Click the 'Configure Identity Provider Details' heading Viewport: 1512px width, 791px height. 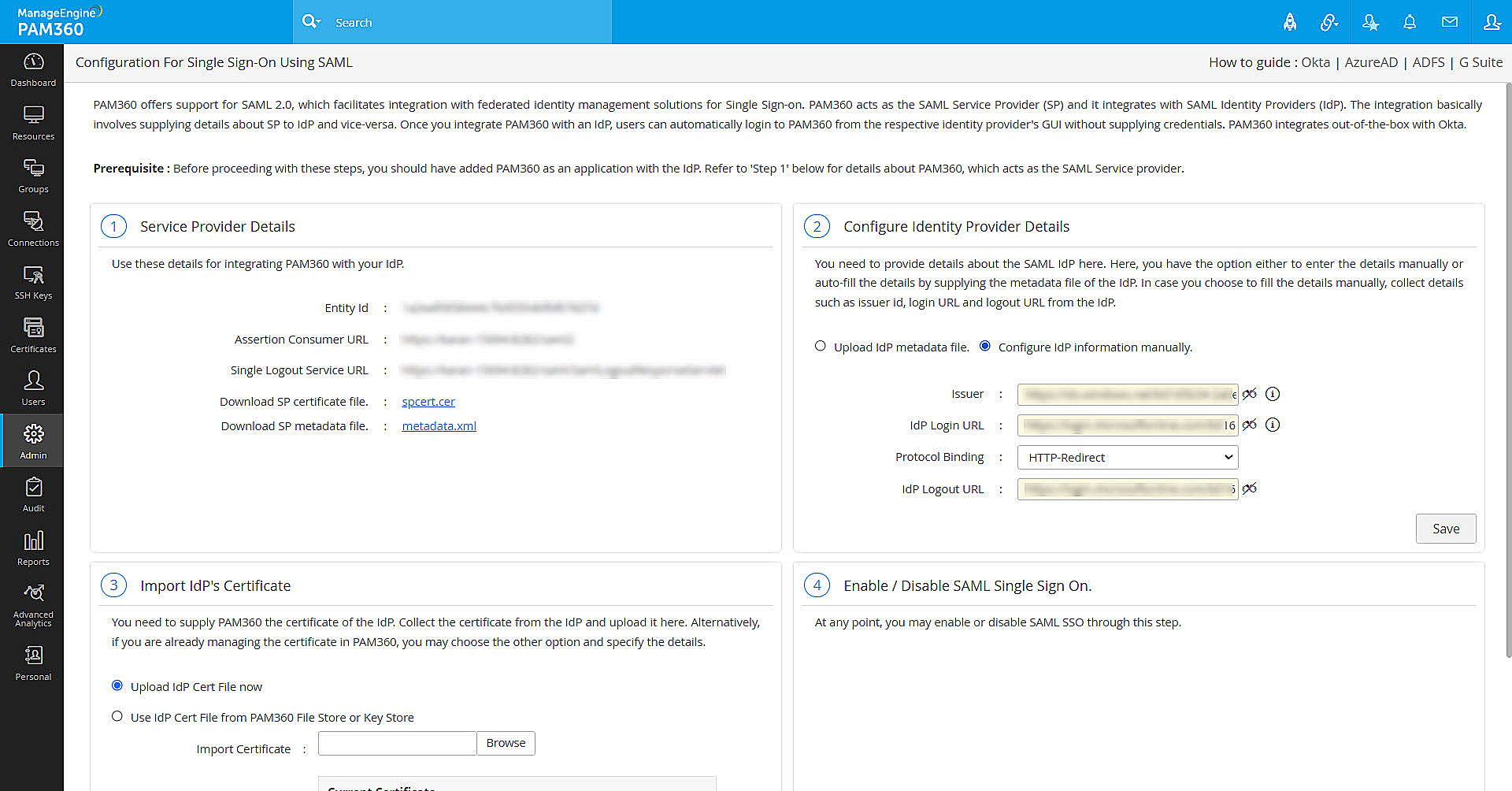[x=956, y=227]
